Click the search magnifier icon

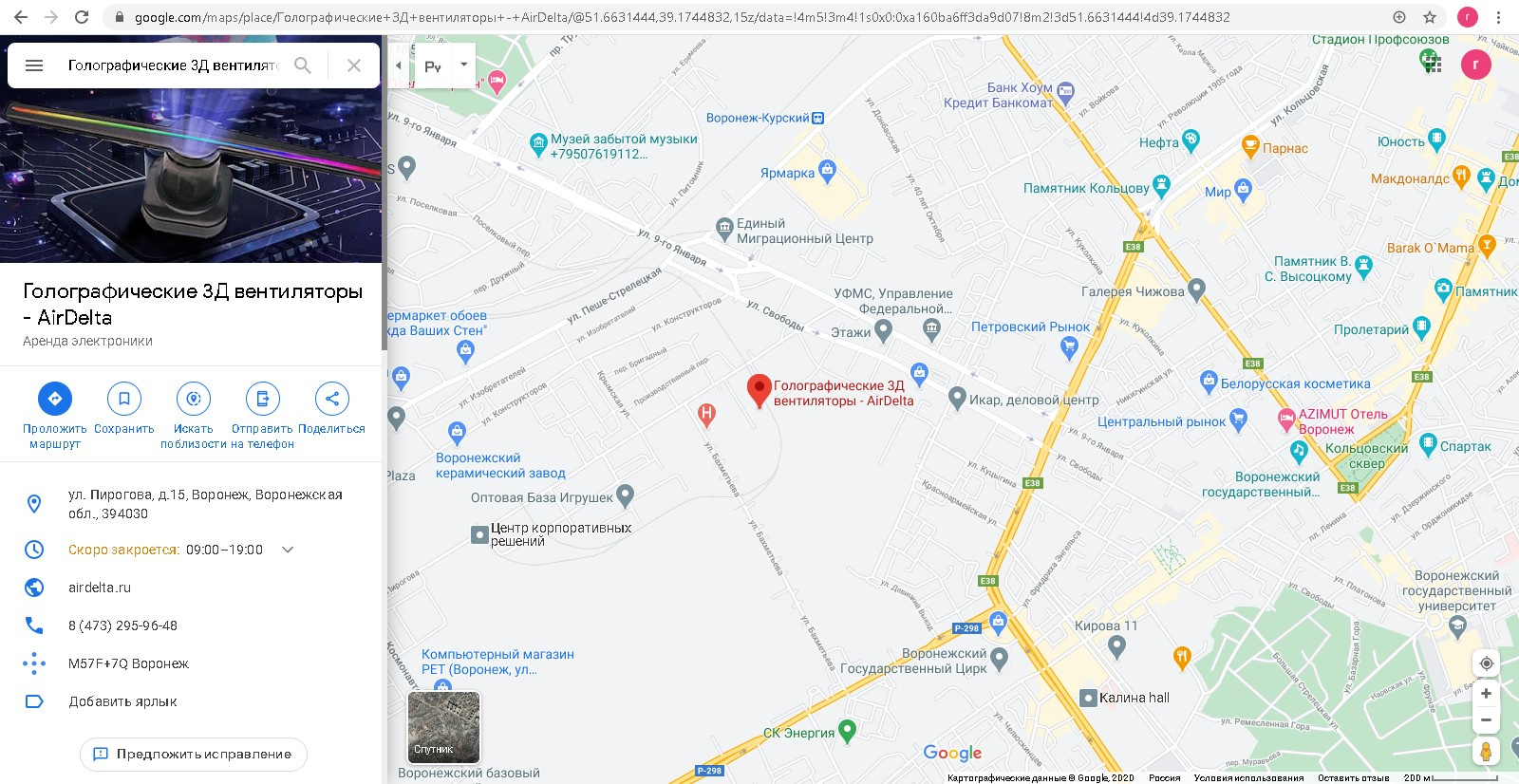303,65
